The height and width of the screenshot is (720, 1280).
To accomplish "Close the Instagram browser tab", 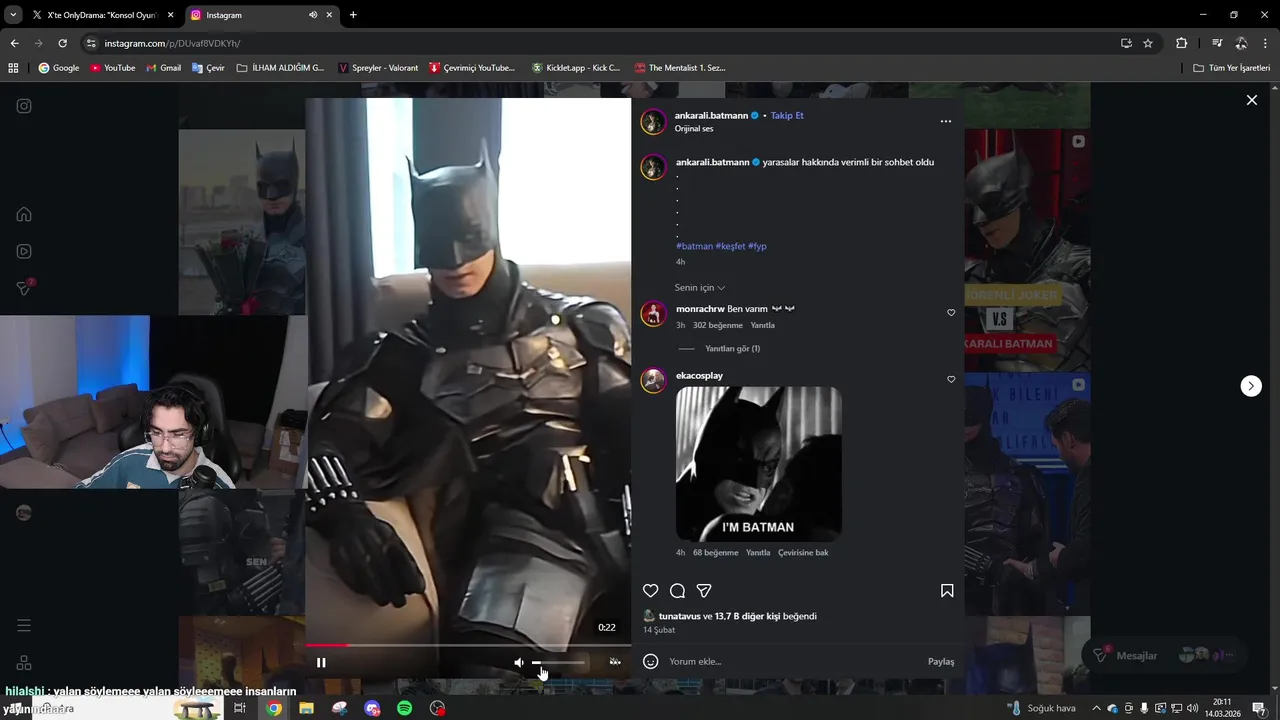I will [x=329, y=15].
